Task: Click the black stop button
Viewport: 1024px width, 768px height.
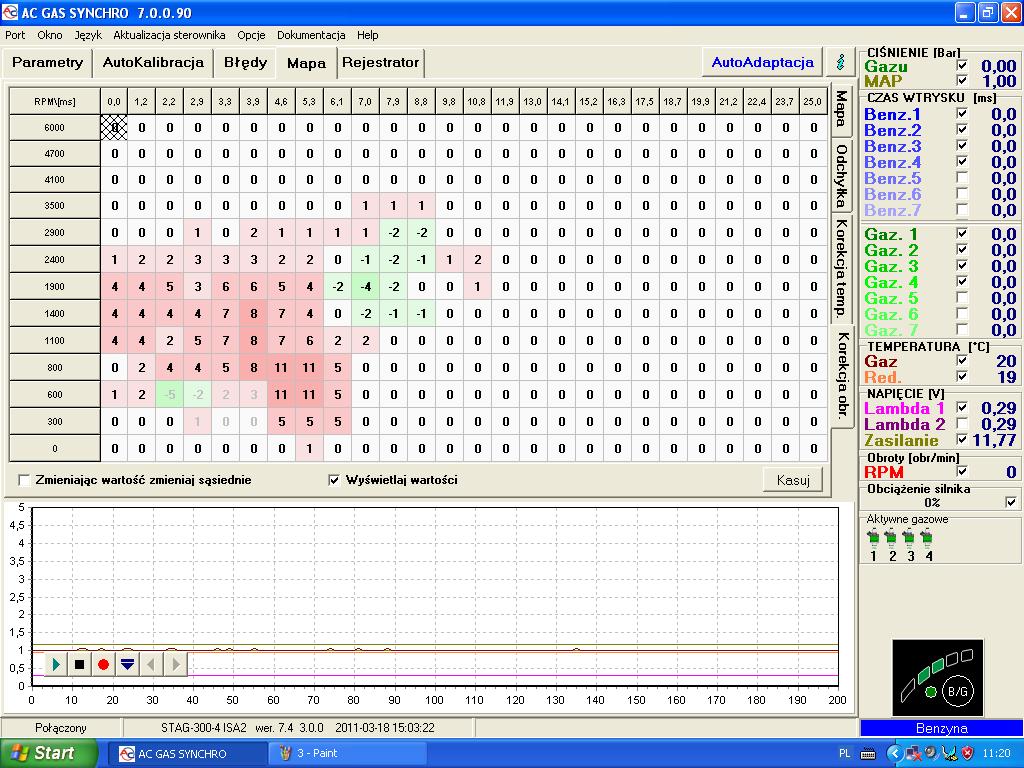Action: [x=80, y=664]
